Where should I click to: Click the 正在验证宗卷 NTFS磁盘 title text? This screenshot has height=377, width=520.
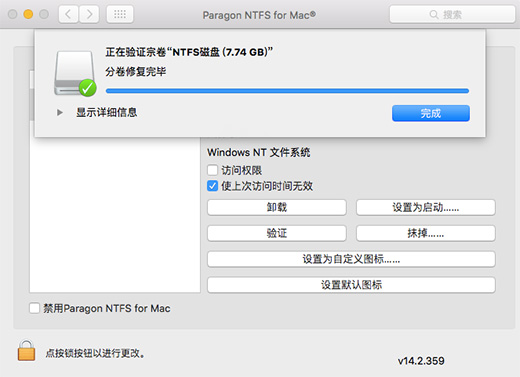tap(189, 52)
